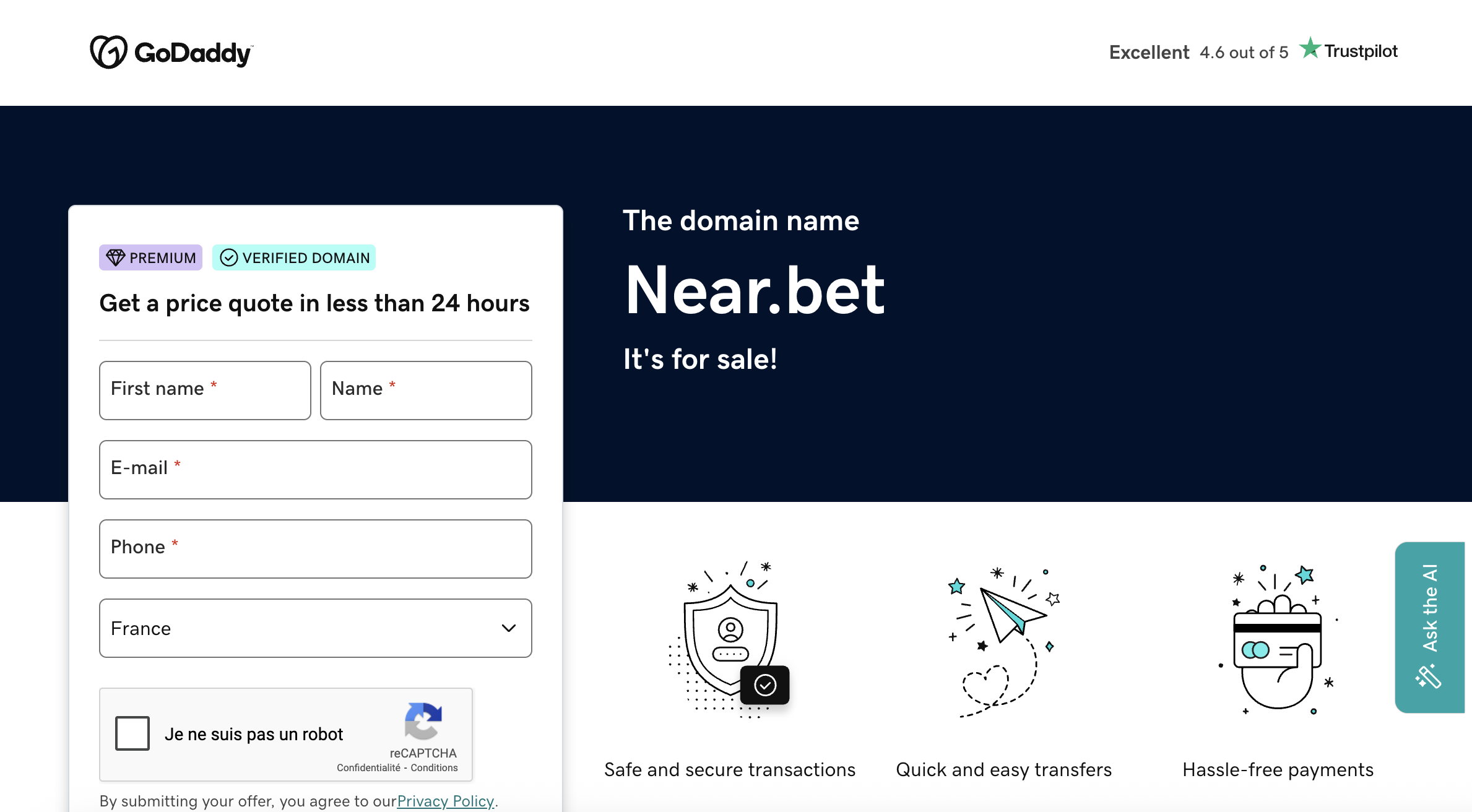Click the Verified Domain checkmark icon
Viewport: 1472px width, 812px height.
228,257
